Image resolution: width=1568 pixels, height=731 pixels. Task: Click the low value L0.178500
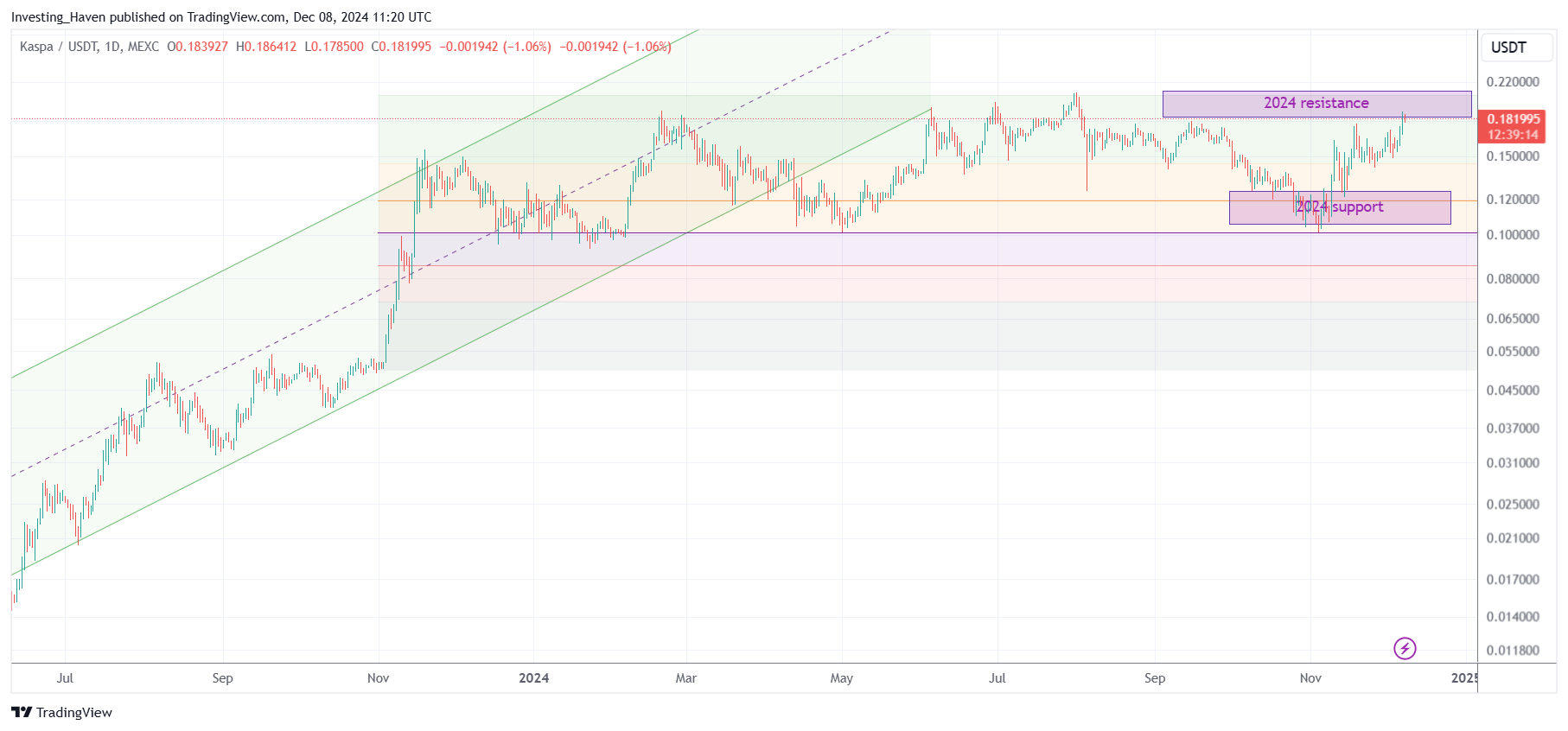[x=334, y=47]
